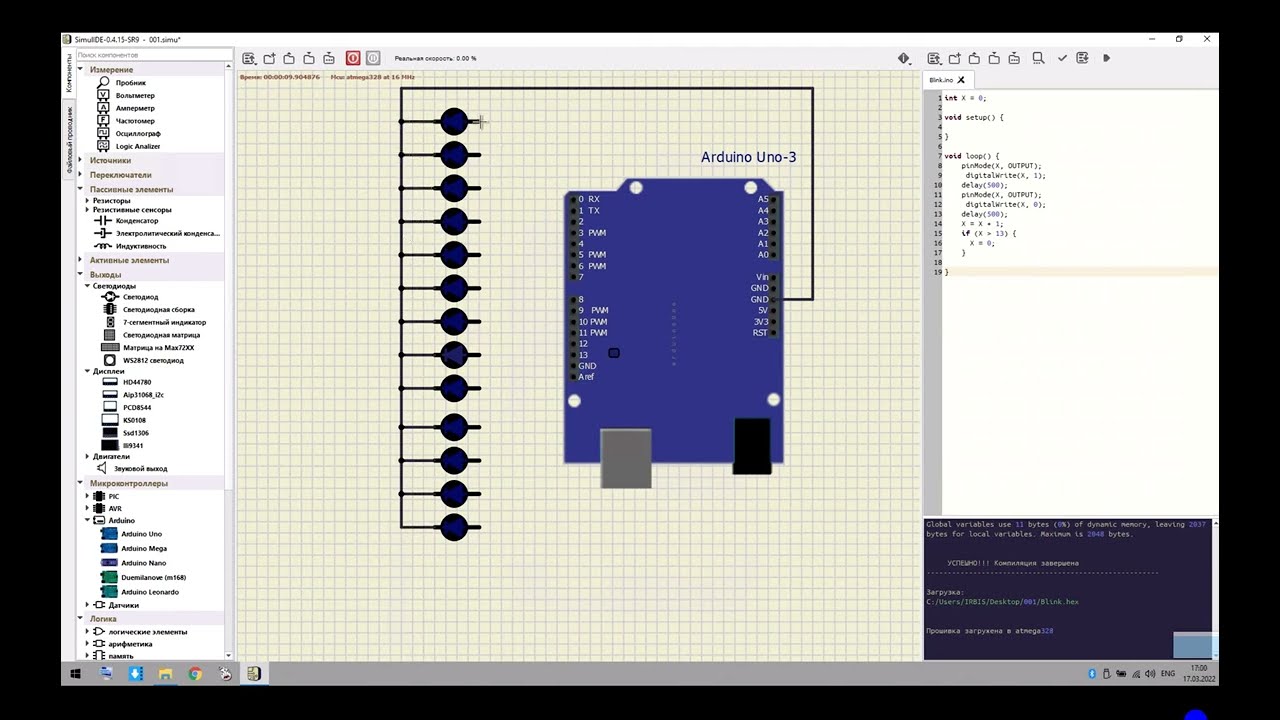Image resolution: width=1280 pixels, height=720 pixels.
Task: Click the Blink.hex file path in the output
Action: coord(1002,602)
